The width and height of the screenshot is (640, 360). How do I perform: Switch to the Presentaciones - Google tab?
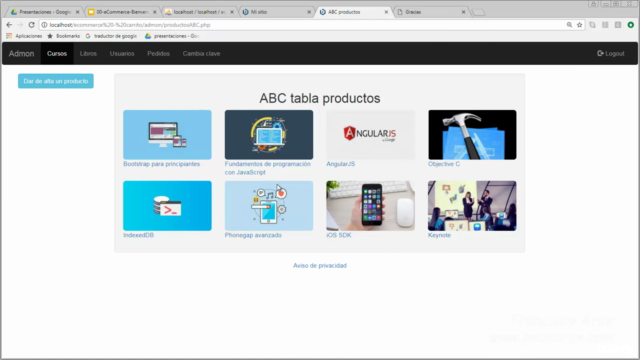tap(44, 12)
